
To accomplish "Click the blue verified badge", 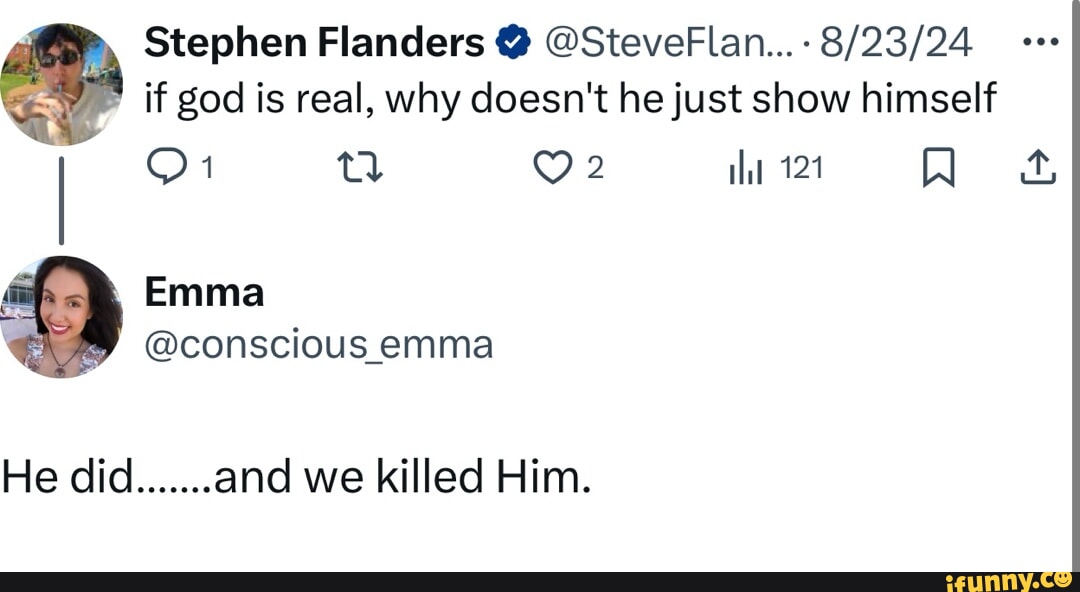I will (x=512, y=43).
